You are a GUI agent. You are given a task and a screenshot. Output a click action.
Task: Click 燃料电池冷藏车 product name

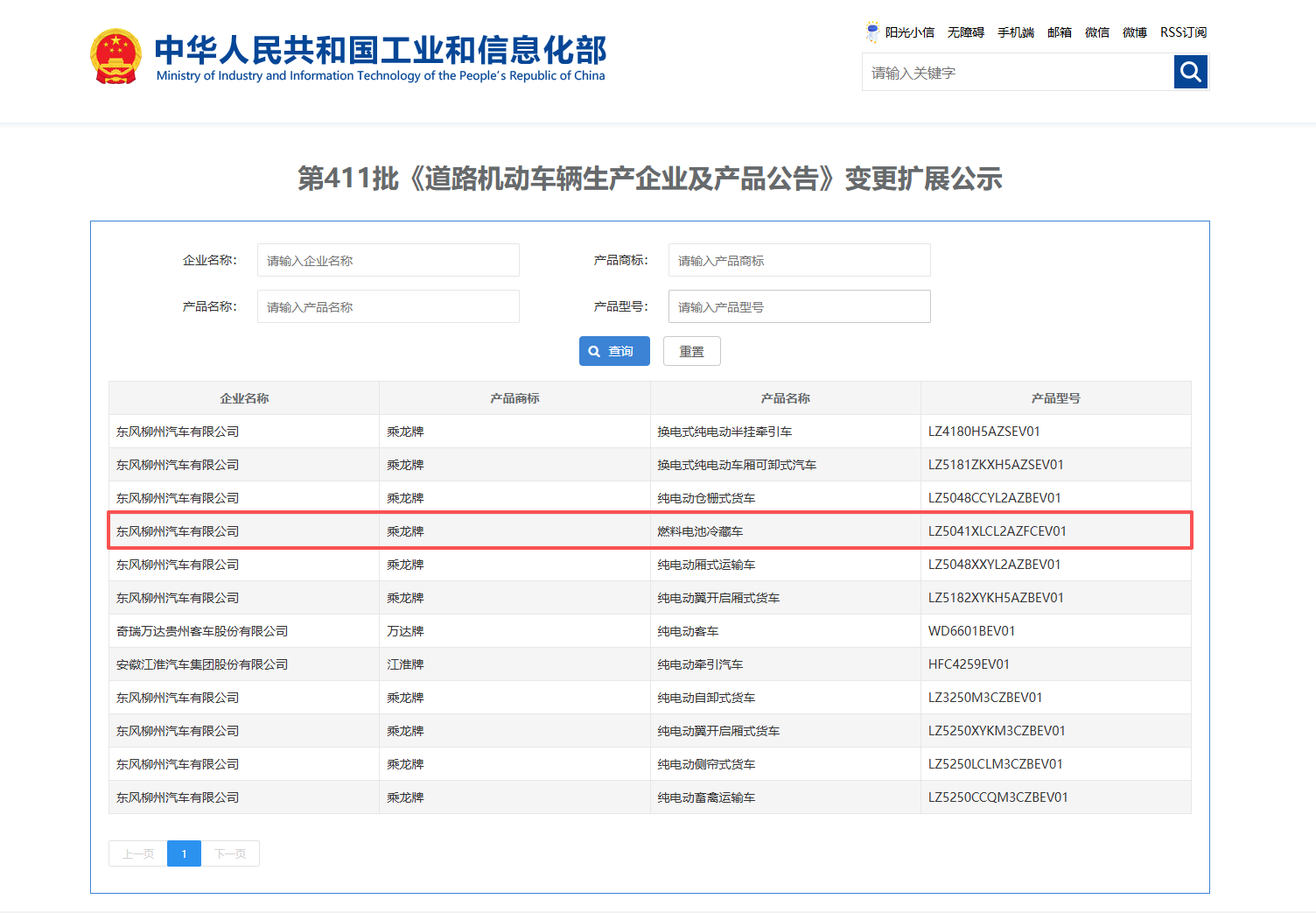pyautogui.click(x=700, y=531)
